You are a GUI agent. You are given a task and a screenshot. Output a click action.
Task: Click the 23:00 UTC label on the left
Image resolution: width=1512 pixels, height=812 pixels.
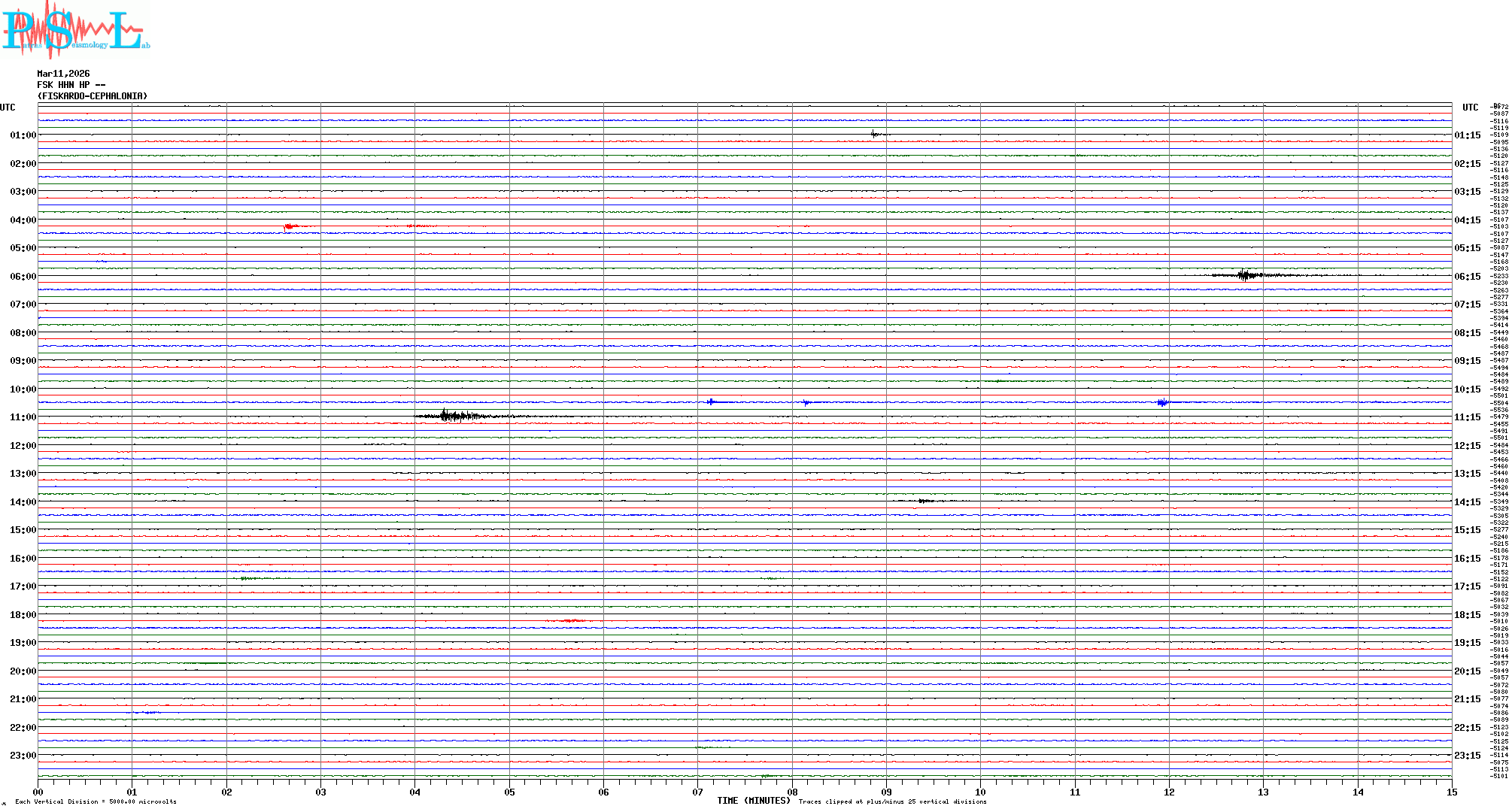point(23,756)
